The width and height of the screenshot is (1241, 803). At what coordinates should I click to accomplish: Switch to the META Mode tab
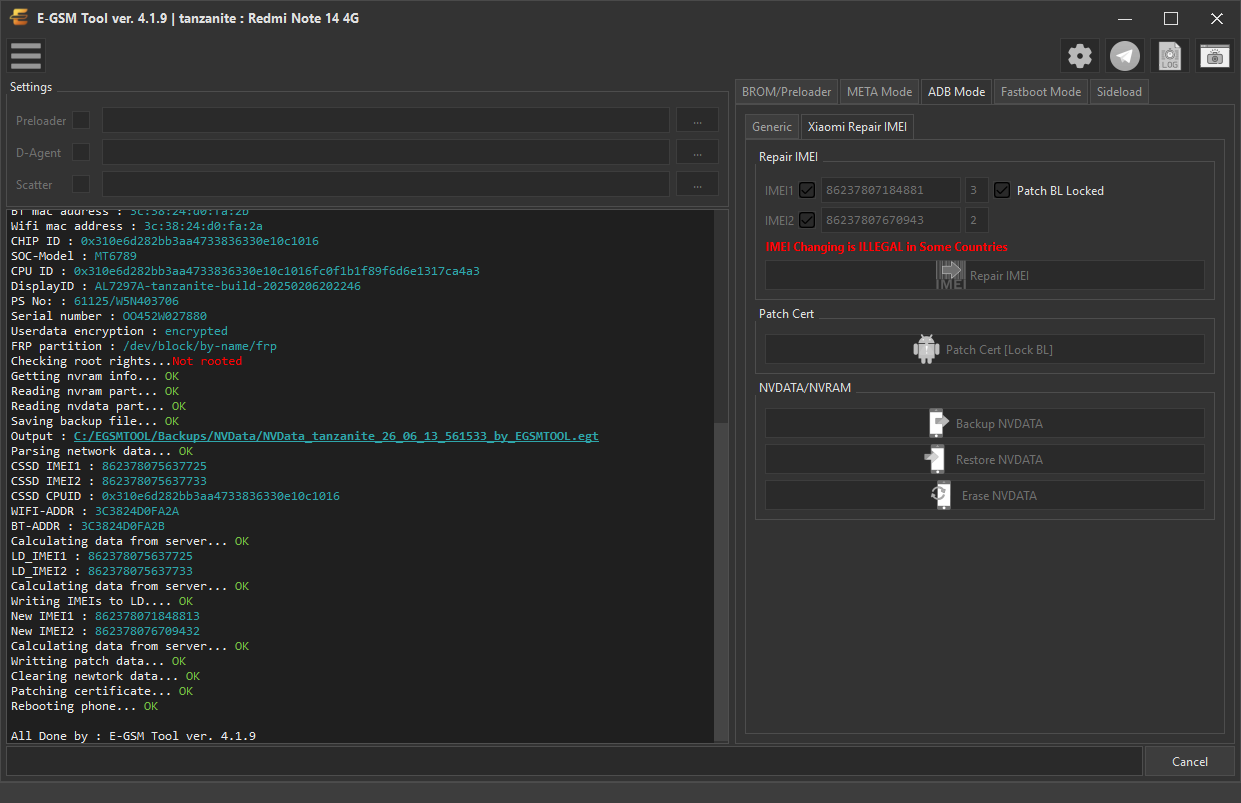tap(879, 91)
